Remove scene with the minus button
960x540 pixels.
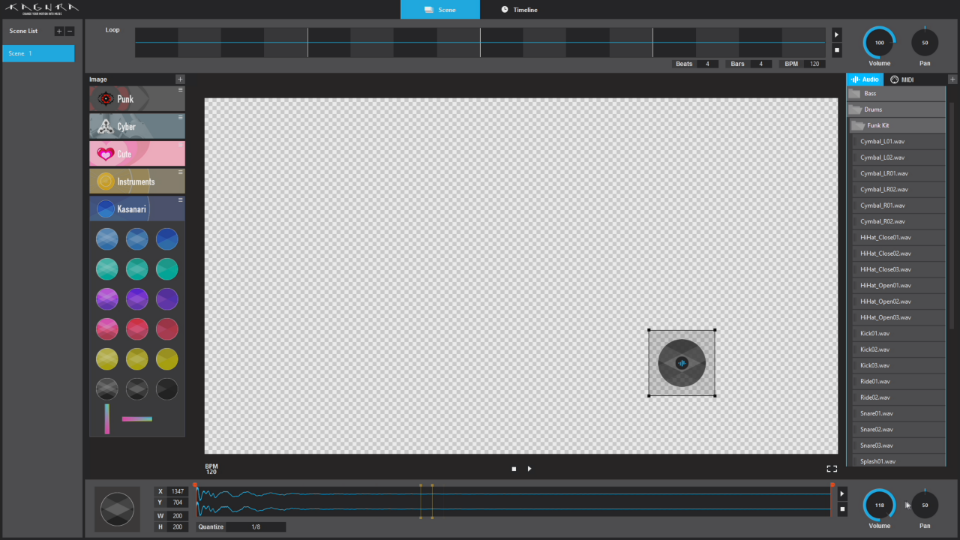pyautogui.click(x=70, y=31)
